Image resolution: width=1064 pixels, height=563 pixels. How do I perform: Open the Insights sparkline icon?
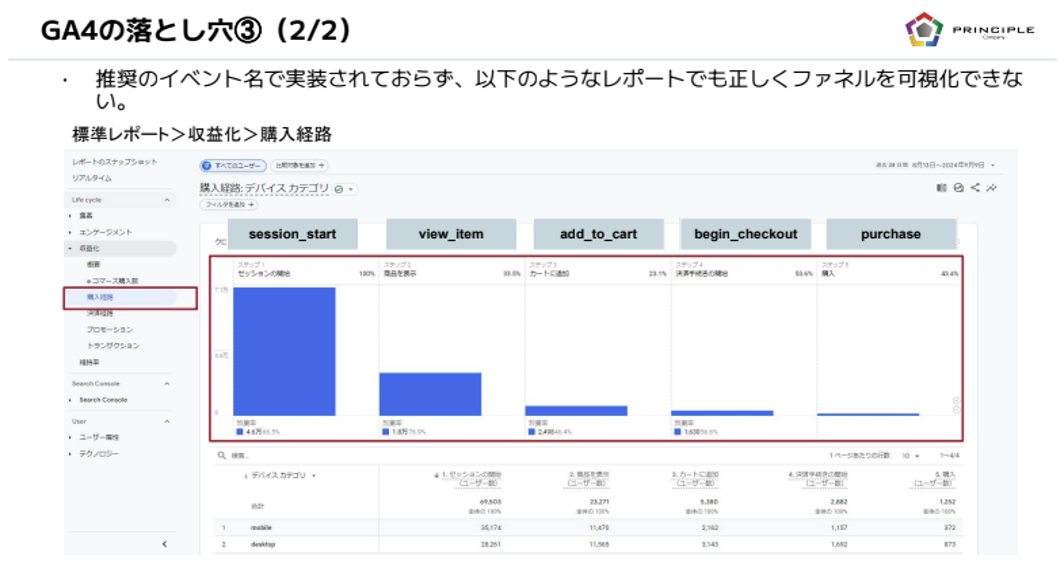991,187
